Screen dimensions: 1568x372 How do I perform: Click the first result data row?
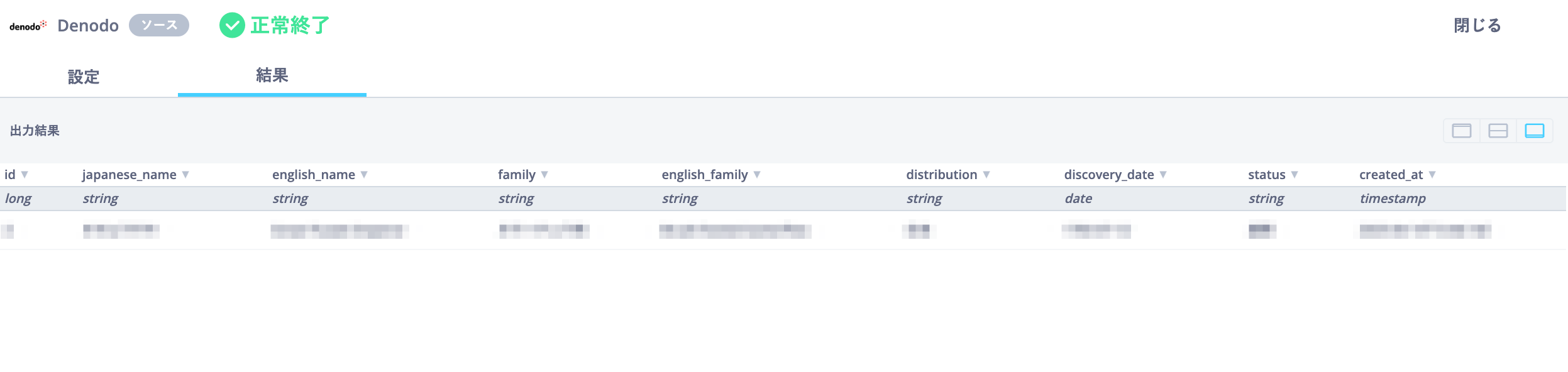click(783, 231)
